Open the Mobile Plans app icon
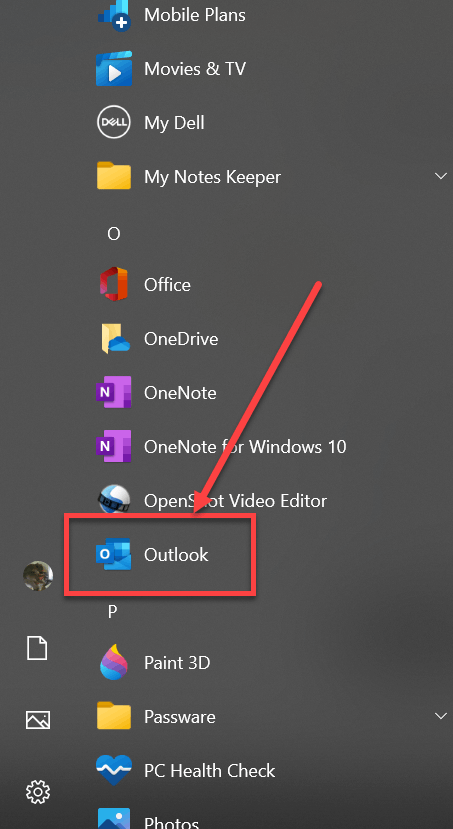The width and height of the screenshot is (453, 829). click(114, 15)
